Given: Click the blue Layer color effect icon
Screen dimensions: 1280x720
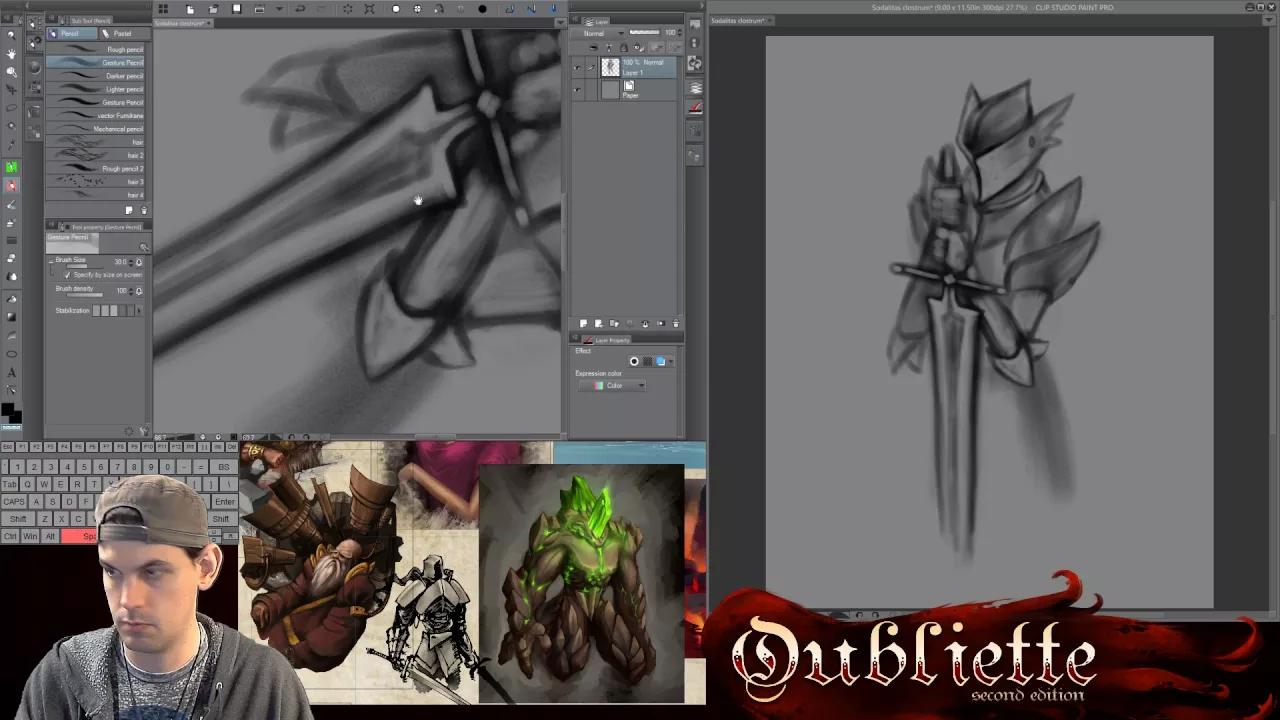Looking at the screenshot, I should 660,361.
